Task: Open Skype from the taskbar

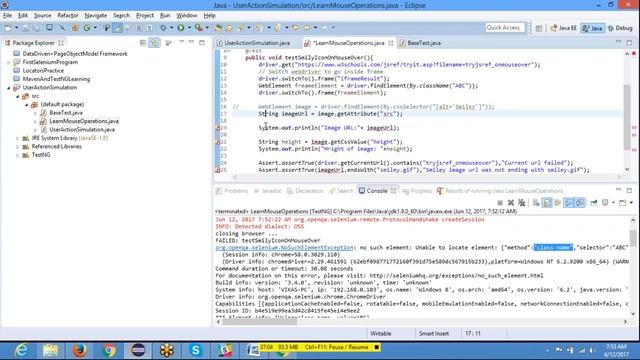Action: click(x=196, y=350)
